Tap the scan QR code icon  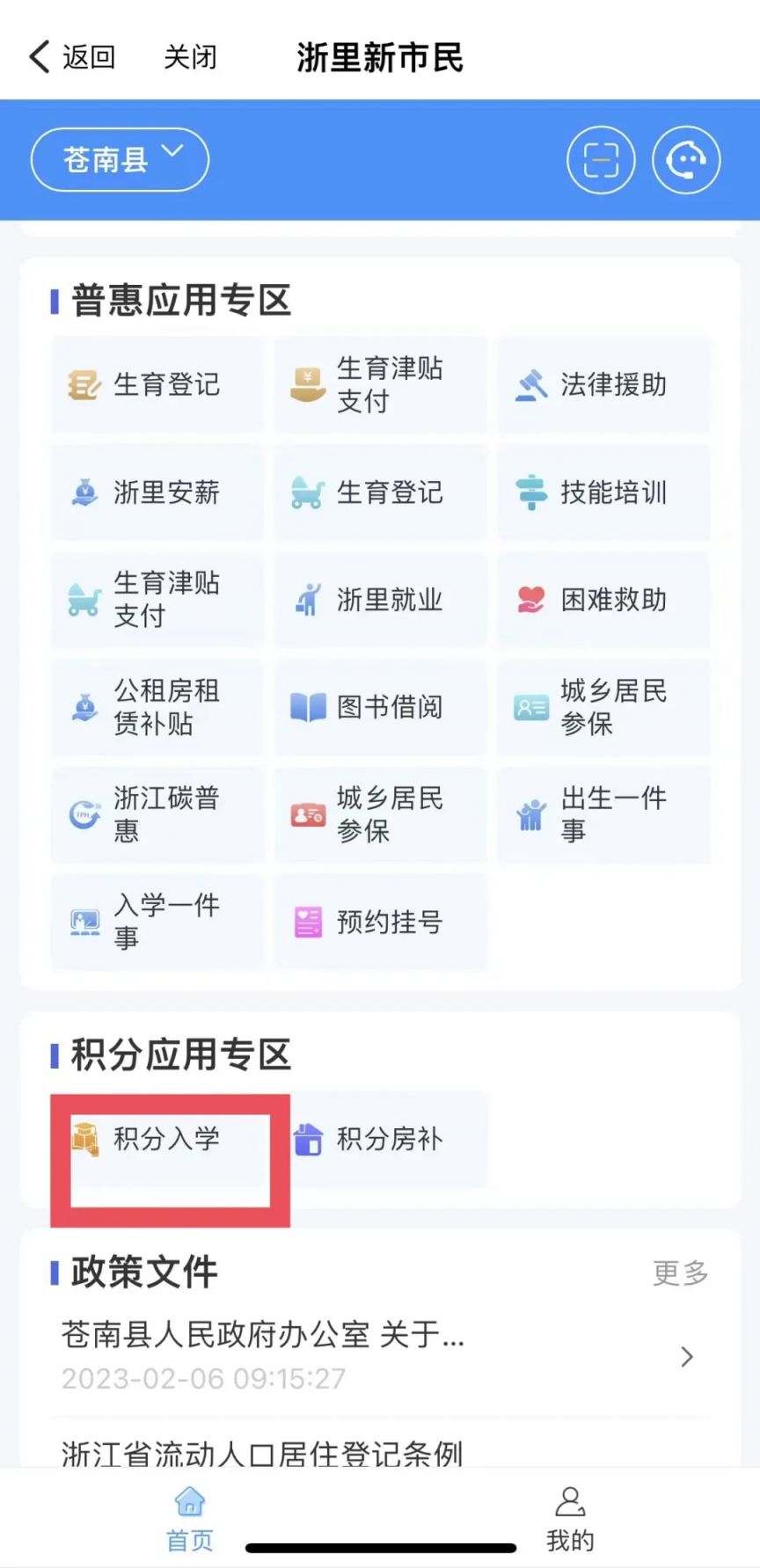coord(601,160)
